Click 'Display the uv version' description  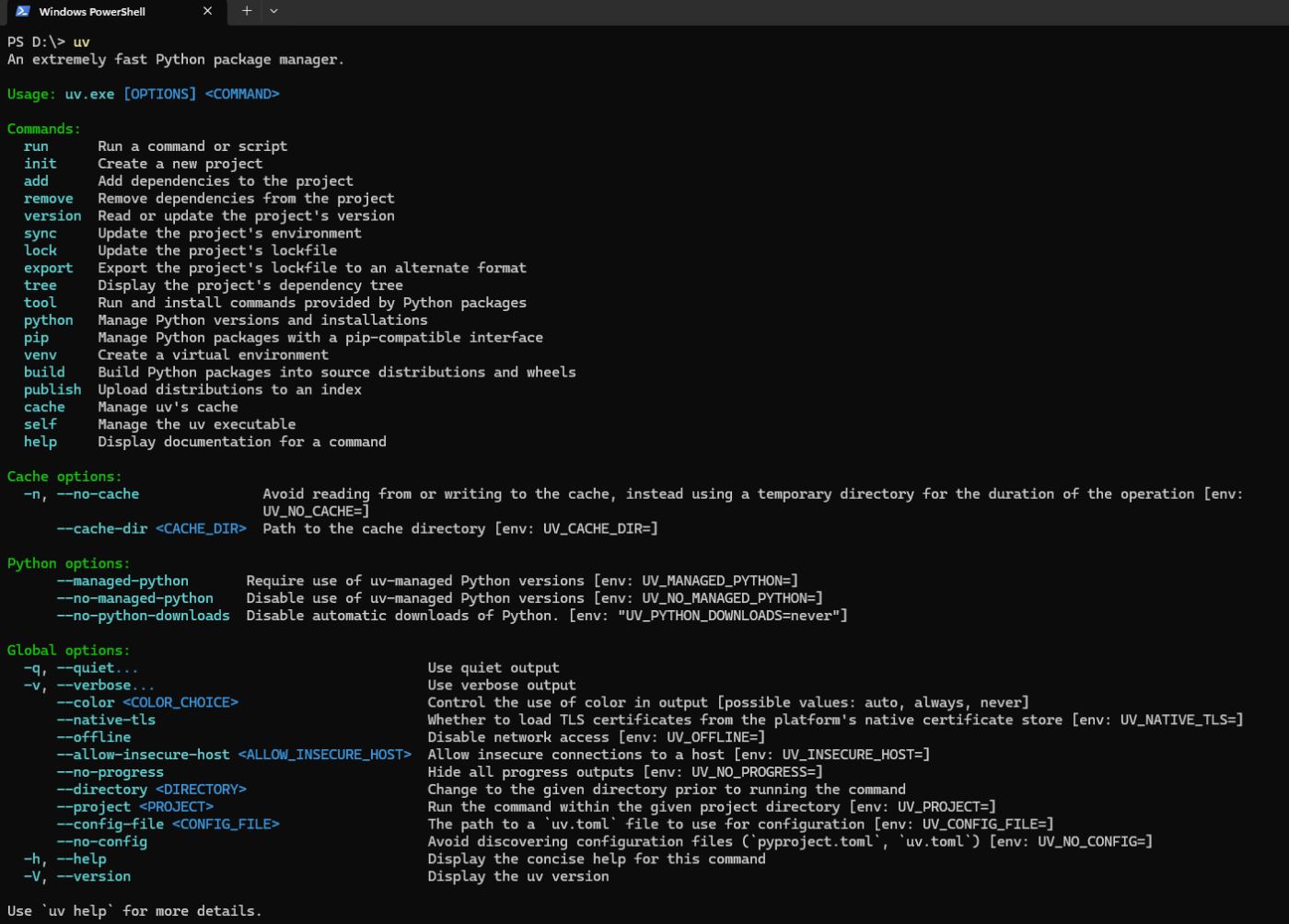click(518, 877)
